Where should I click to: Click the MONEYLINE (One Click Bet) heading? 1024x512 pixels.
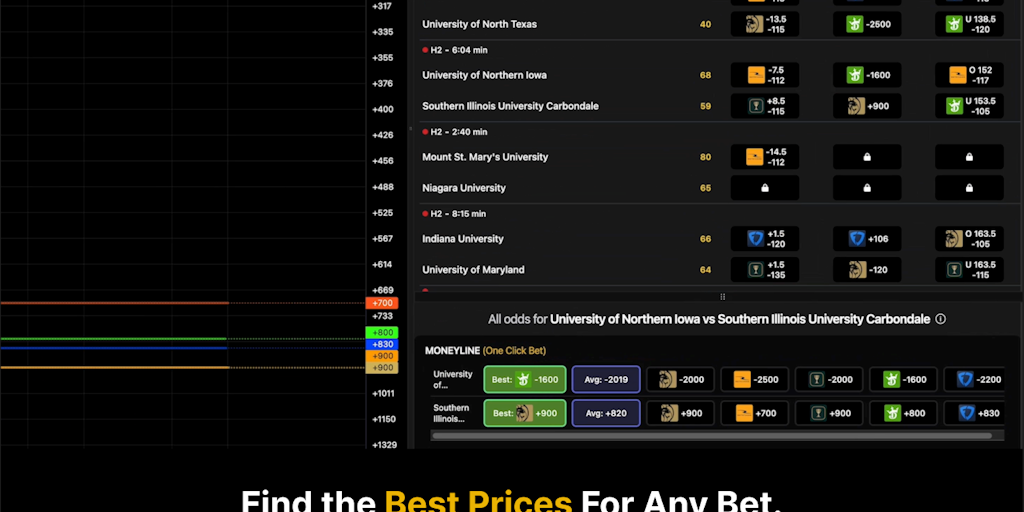(485, 351)
